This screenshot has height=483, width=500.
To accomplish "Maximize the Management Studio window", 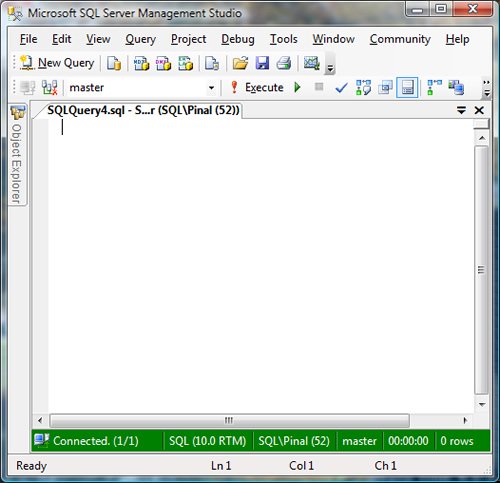I will [441, 9].
